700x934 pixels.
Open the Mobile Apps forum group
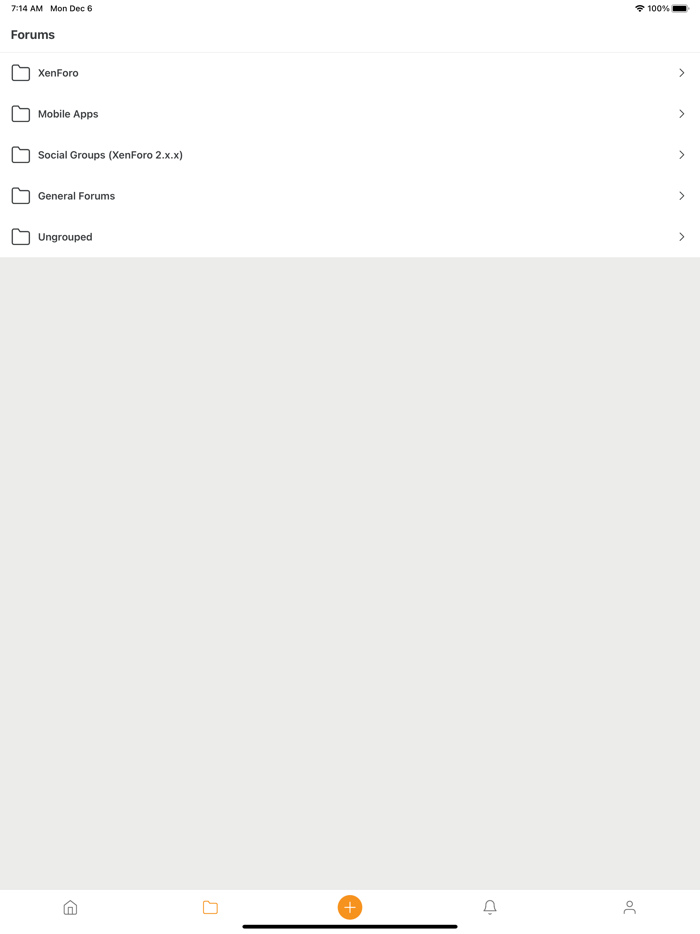click(x=350, y=113)
